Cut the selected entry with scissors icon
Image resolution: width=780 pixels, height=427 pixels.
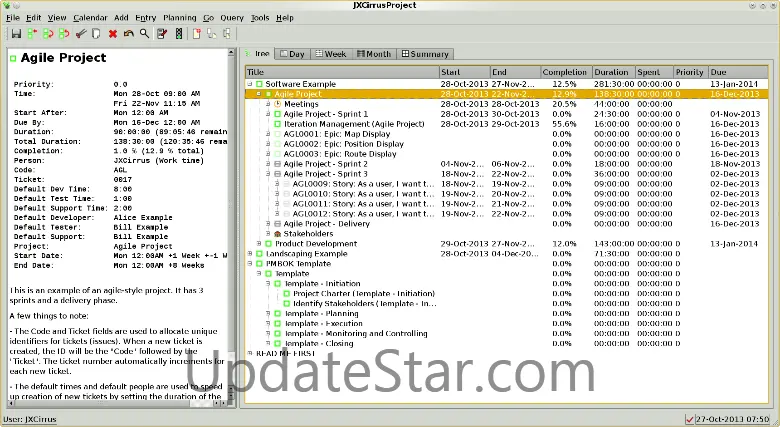[81, 34]
